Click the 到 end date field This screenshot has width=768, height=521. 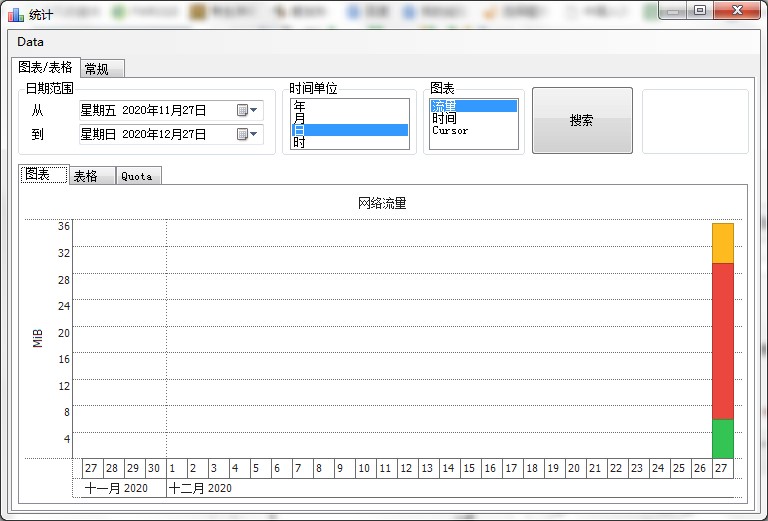pyautogui.click(x=155, y=134)
